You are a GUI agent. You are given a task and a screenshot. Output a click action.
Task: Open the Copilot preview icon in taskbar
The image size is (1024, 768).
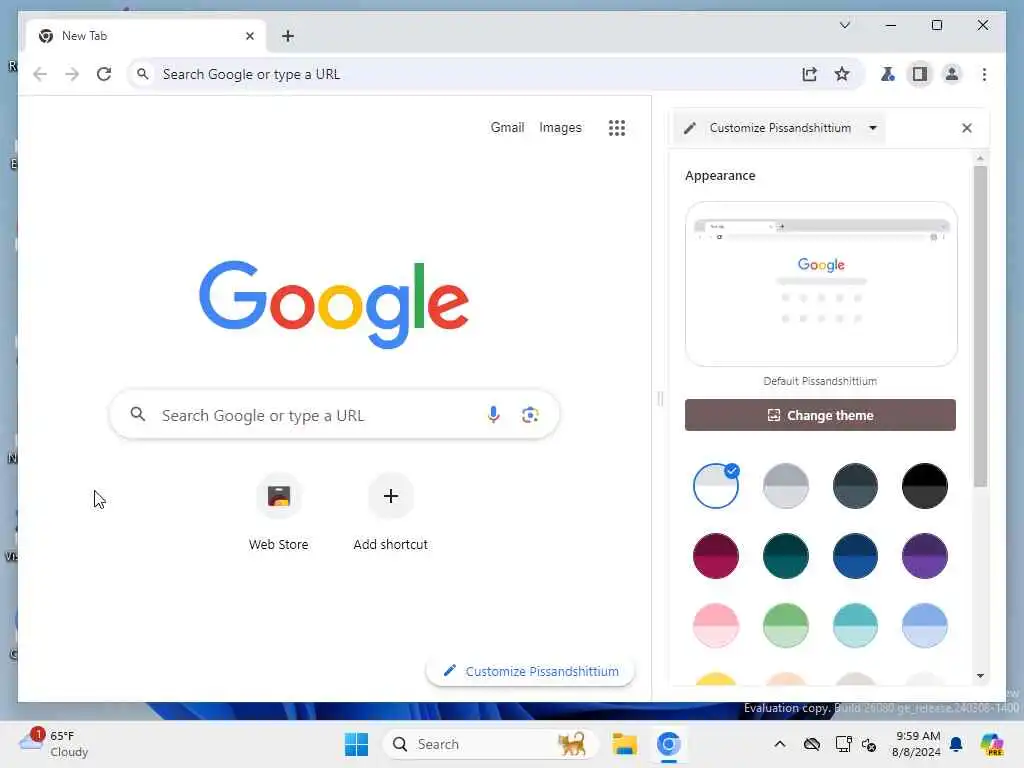pos(992,744)
